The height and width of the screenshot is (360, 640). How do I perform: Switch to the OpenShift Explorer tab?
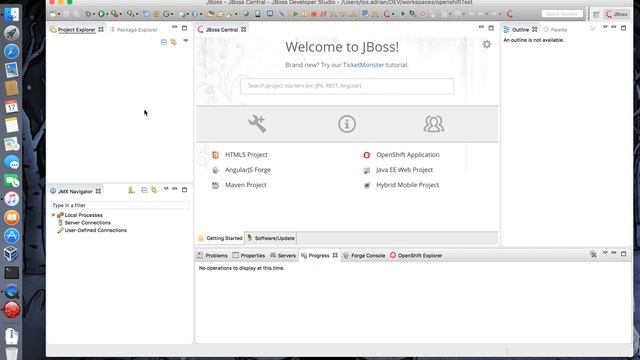click(416, 256)
